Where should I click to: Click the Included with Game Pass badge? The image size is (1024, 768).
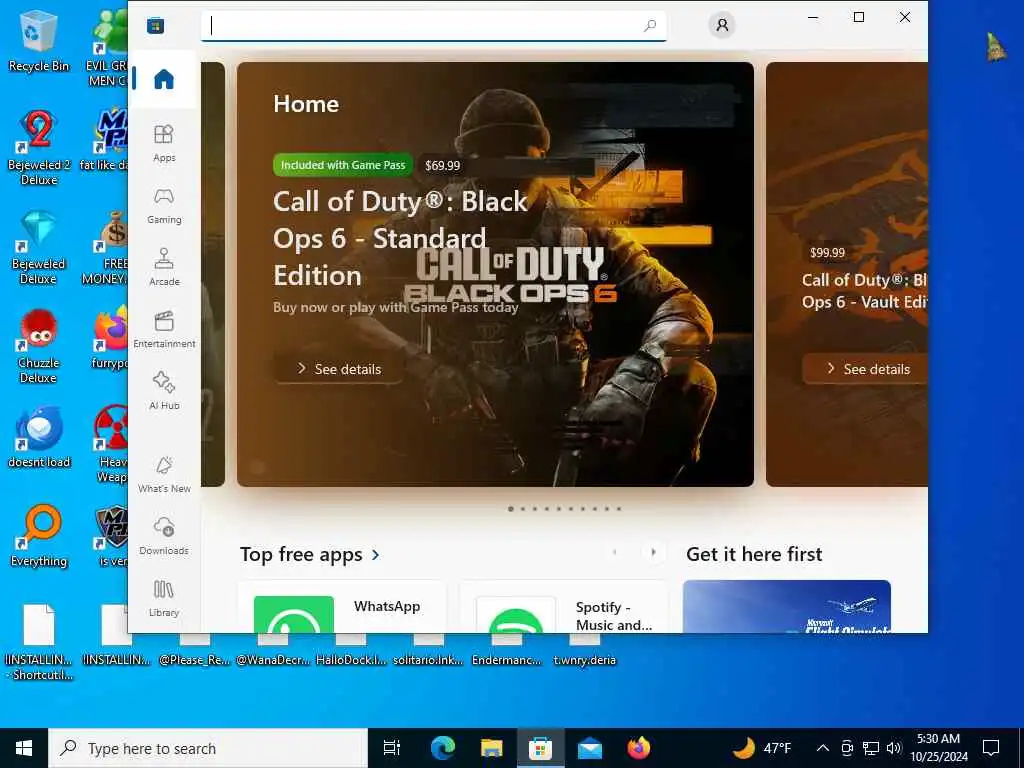(343, 165)
